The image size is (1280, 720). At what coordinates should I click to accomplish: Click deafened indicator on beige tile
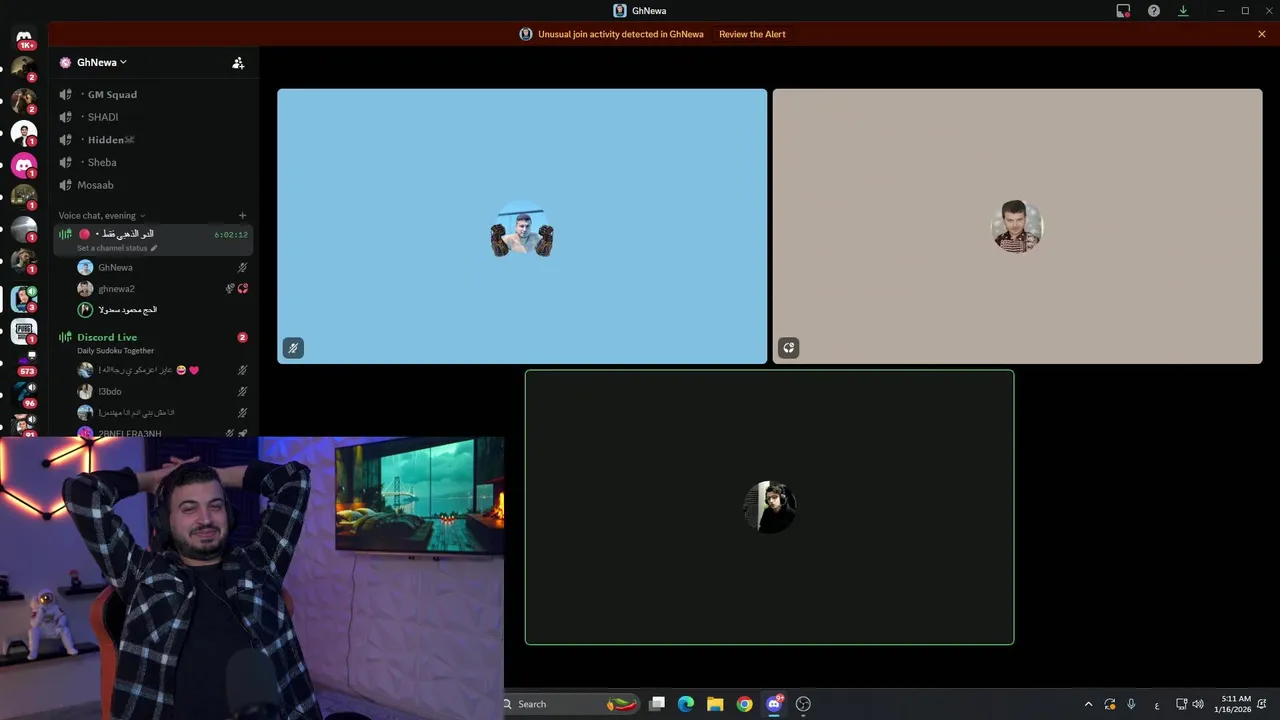coord(789,348)
